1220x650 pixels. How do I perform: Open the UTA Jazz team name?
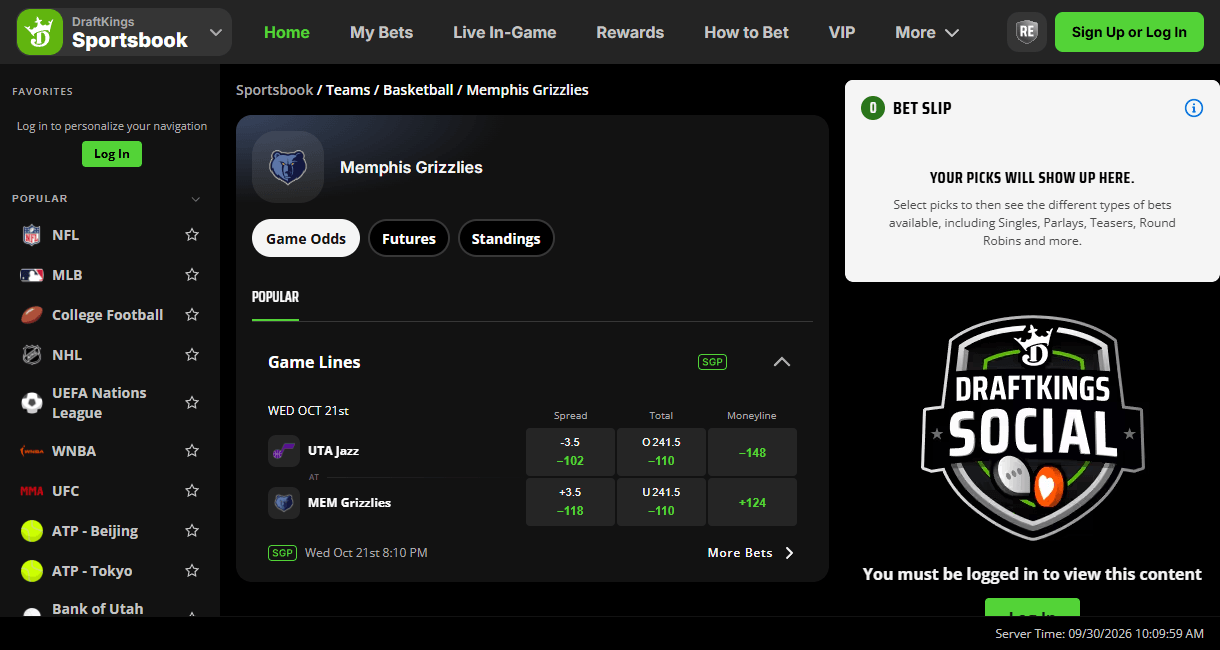[x=334, y=451]
